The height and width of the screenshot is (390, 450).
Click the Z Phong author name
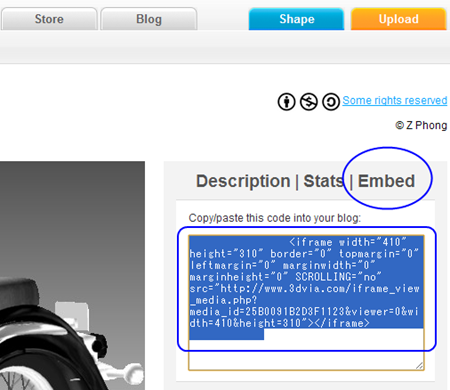tap(426, 125)
